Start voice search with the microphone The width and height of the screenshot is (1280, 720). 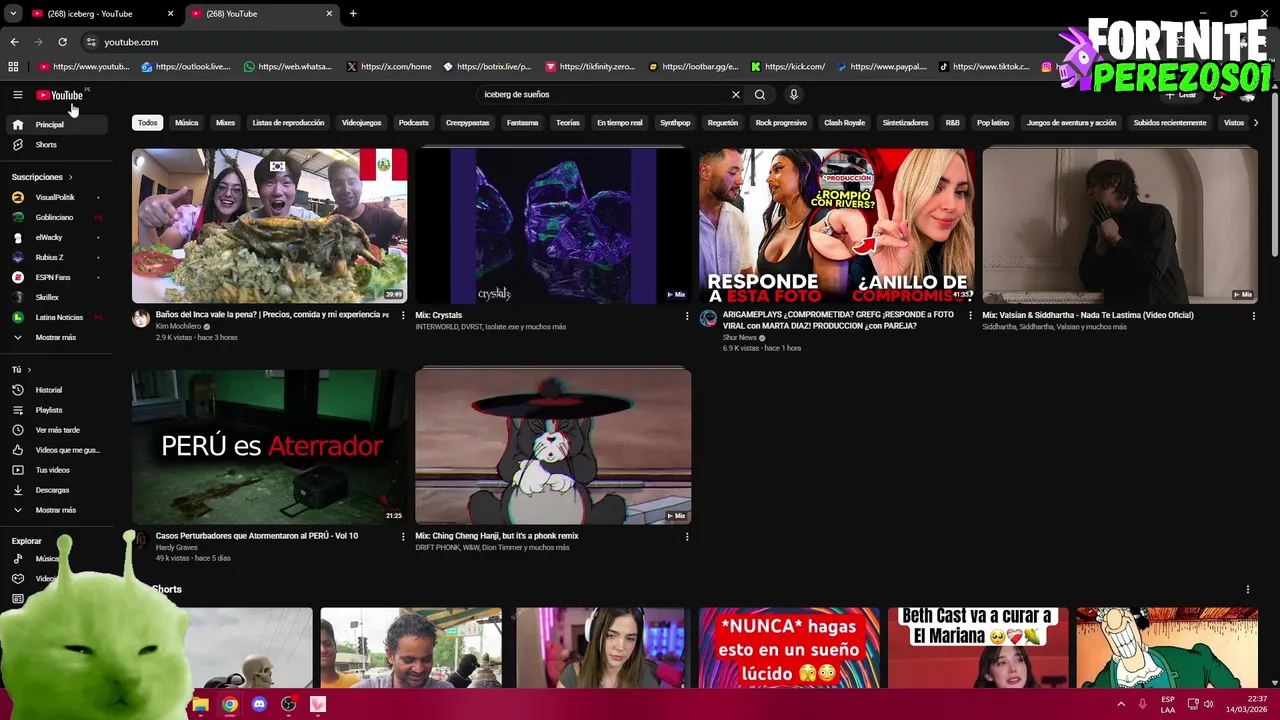click(794, 95)
